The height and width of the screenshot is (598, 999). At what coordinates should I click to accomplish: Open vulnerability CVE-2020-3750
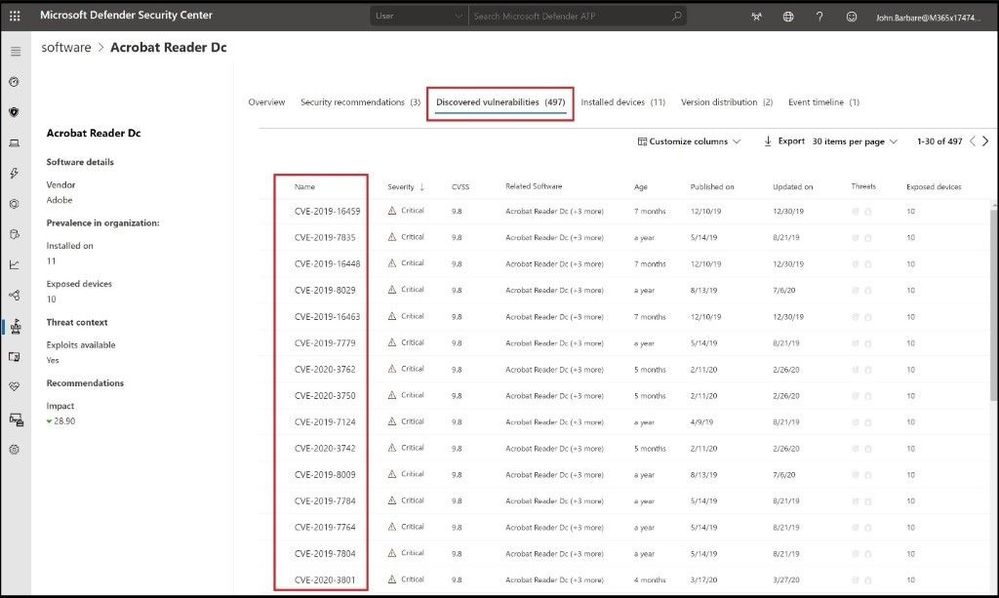(x=325, y=395)
